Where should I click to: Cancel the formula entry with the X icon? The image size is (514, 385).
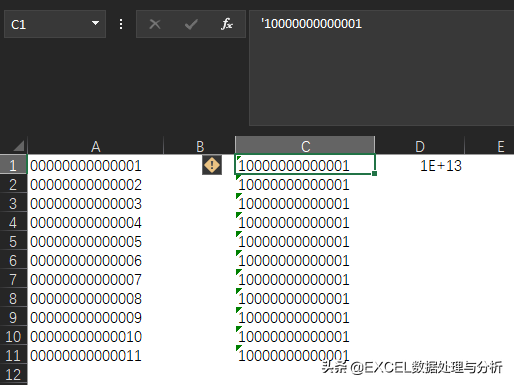tap(155, 24)
